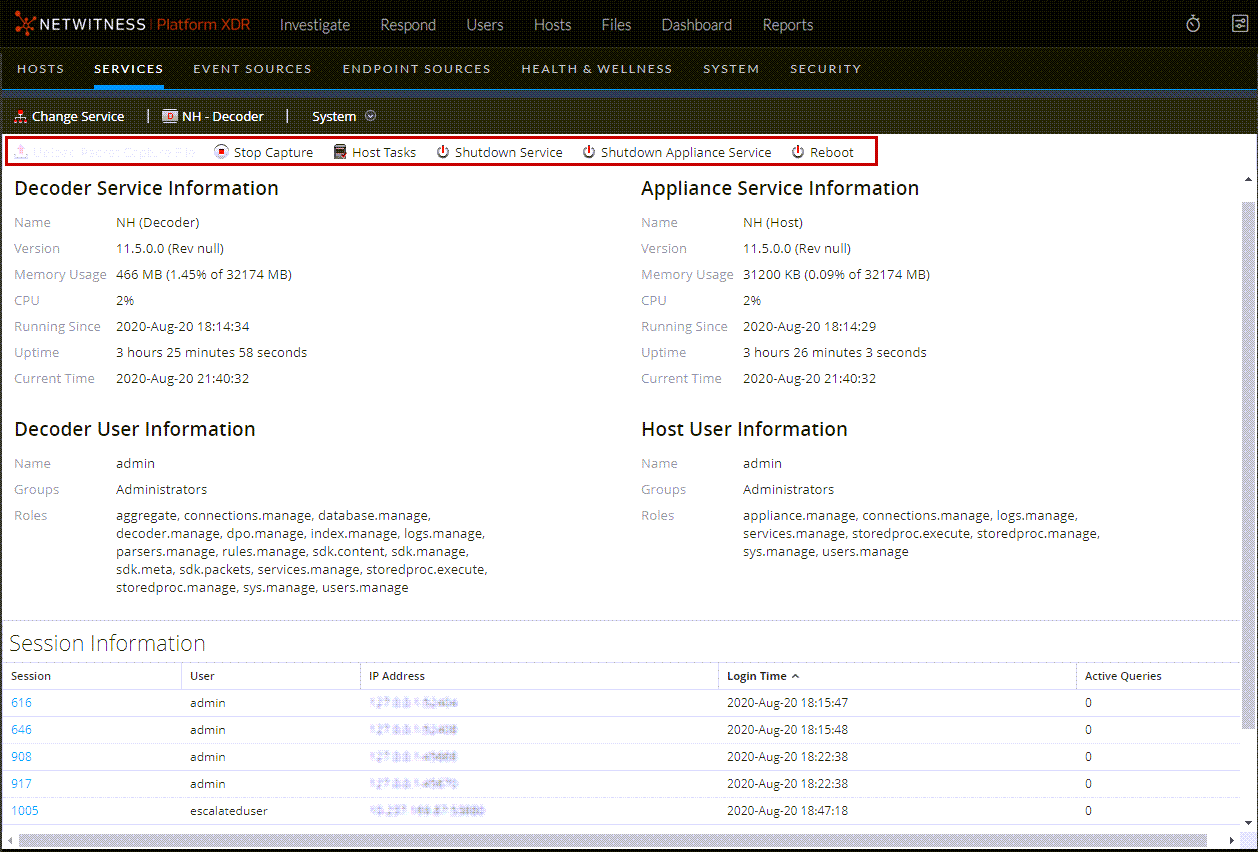Screen dimensions: 1258x852
Task: Open the Investigate menu
Action: click(315, 25)
